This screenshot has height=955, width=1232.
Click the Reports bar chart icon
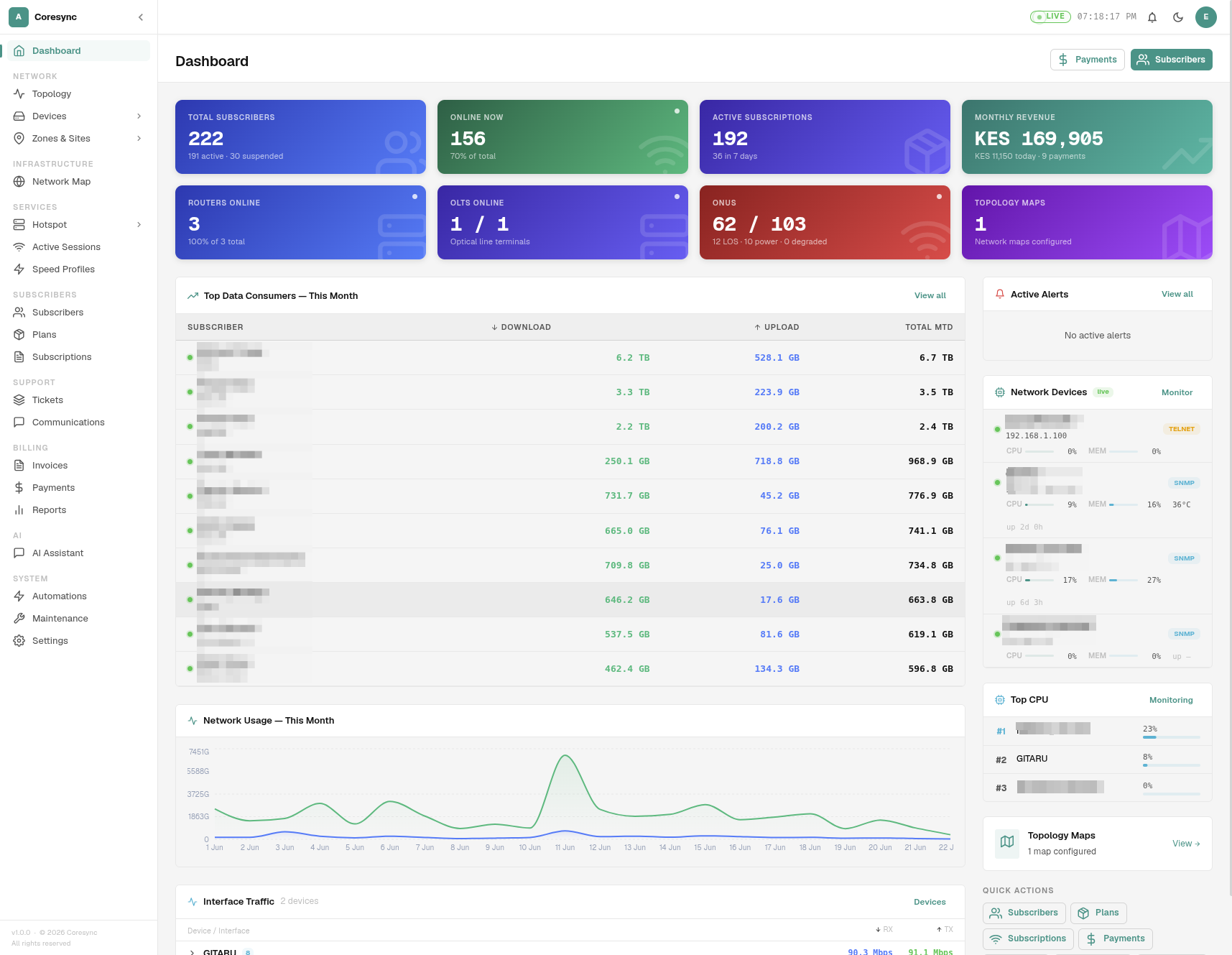(x=19, y=510)
